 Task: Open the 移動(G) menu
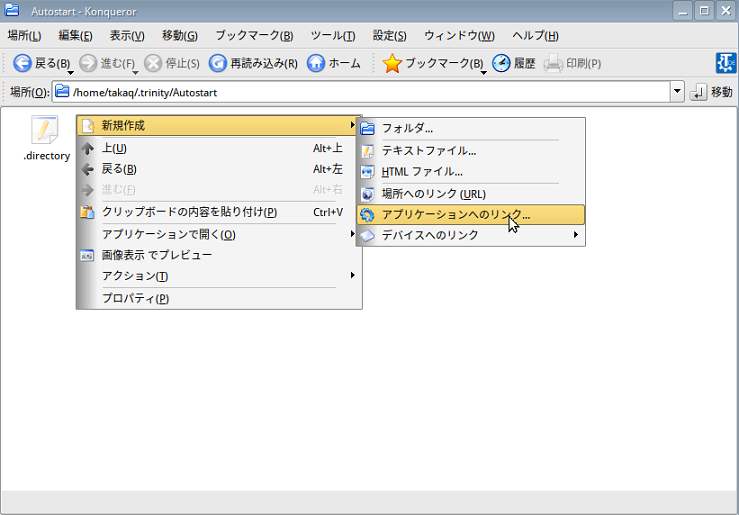[x=180, y=36]
